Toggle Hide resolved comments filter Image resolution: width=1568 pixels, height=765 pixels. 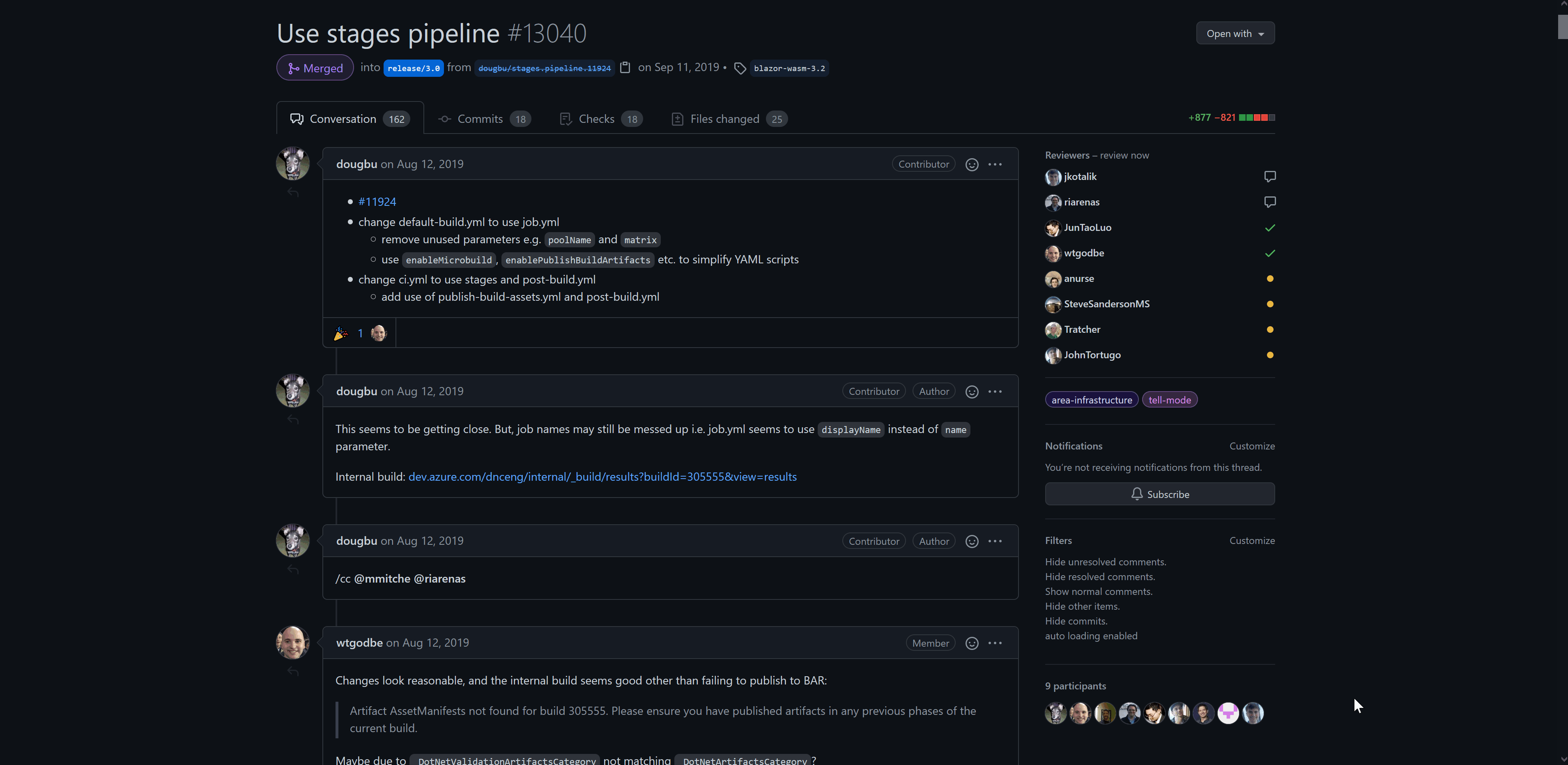pyautogui.click(x=1099, y=577)
